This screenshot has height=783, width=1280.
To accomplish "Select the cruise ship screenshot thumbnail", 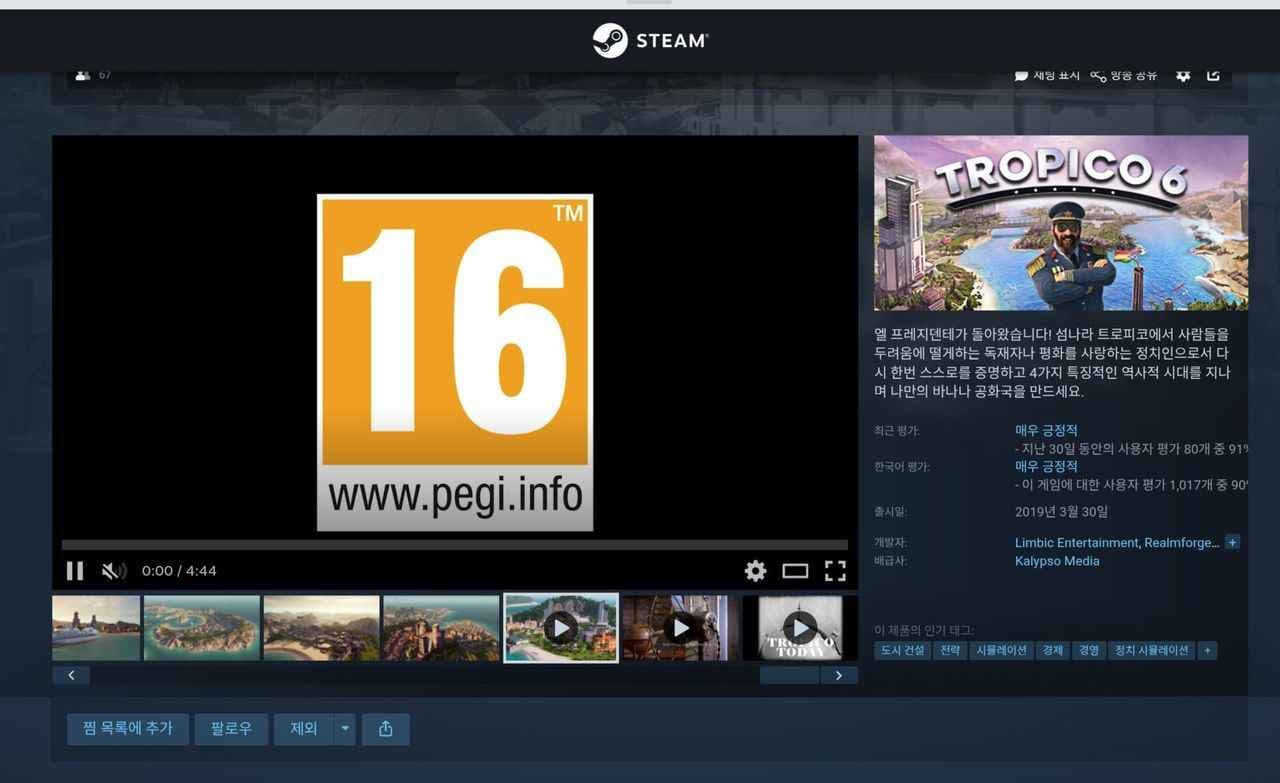I will click(96, 628).
